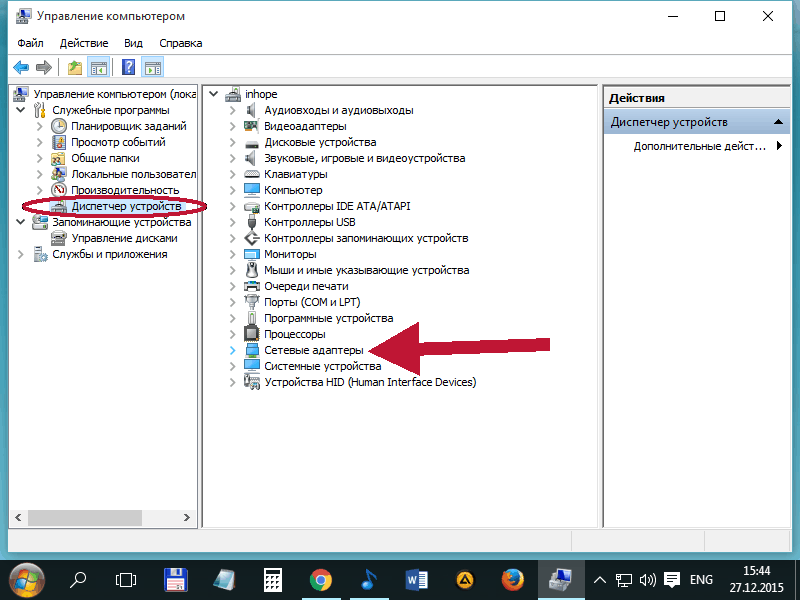The width and height of the screenshot is (800, 600).
Task: Click the Мыши и иные указывающие устройства icon
Action: pos(252,270)
